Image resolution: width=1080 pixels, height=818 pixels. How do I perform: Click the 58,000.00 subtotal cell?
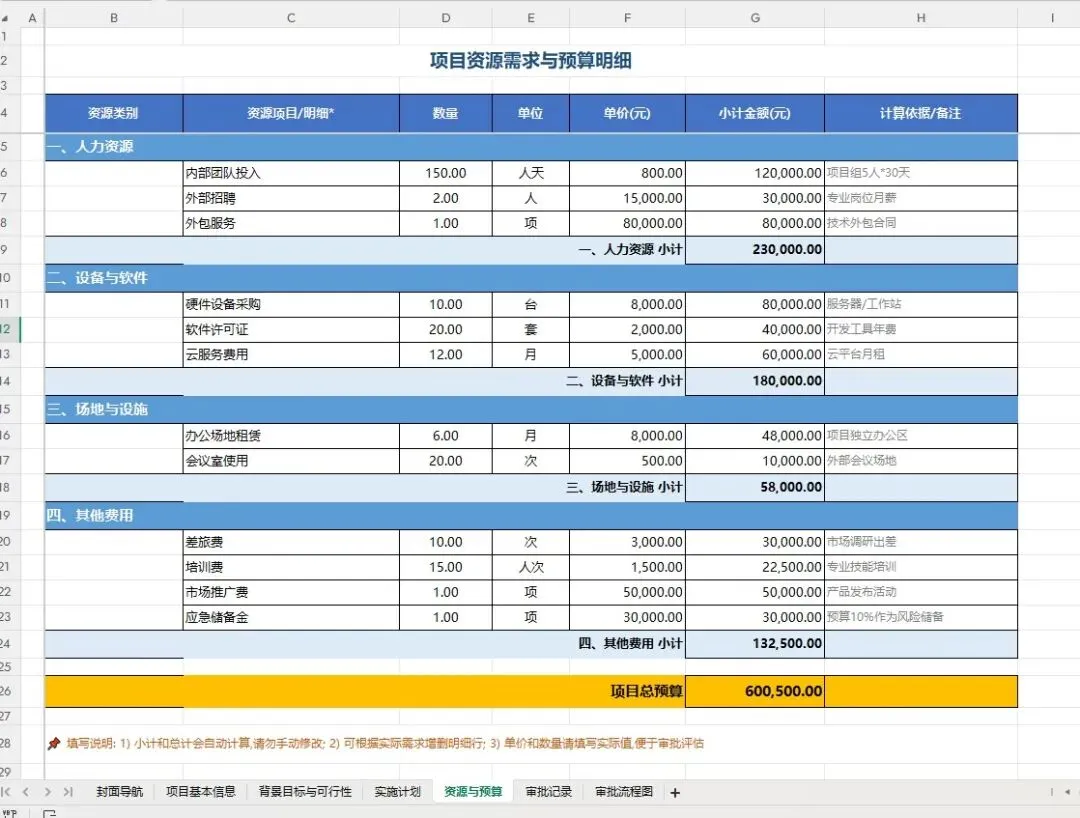[x=755, y=487]
